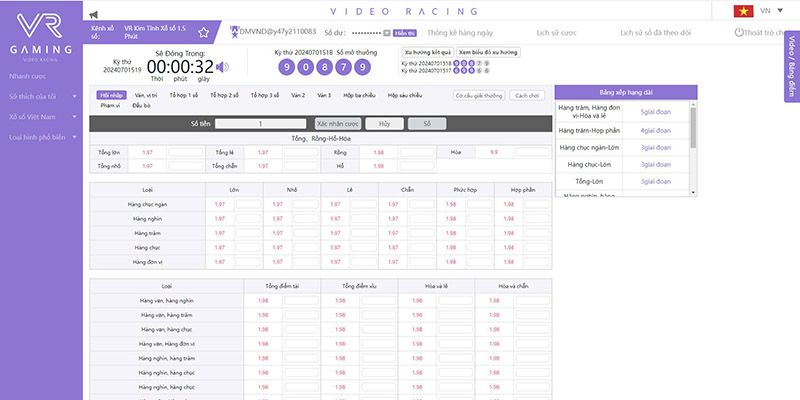Open the Video / Bảng điểm side tab

click(792, 66)
